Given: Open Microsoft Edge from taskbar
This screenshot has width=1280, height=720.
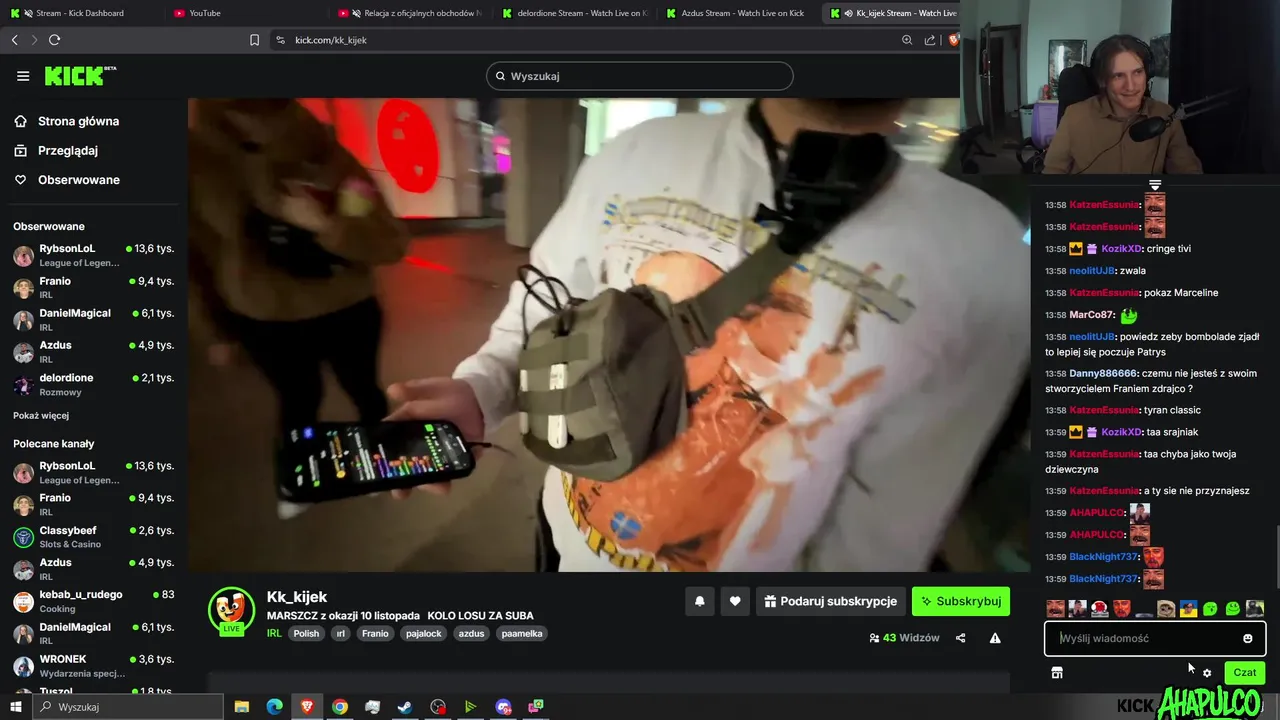Looking at the screenshot, I should tap(274, 707).
